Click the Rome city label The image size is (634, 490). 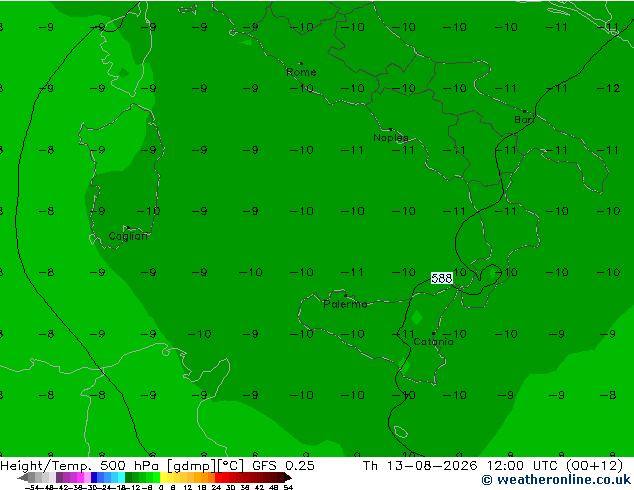tap(301, 72)
